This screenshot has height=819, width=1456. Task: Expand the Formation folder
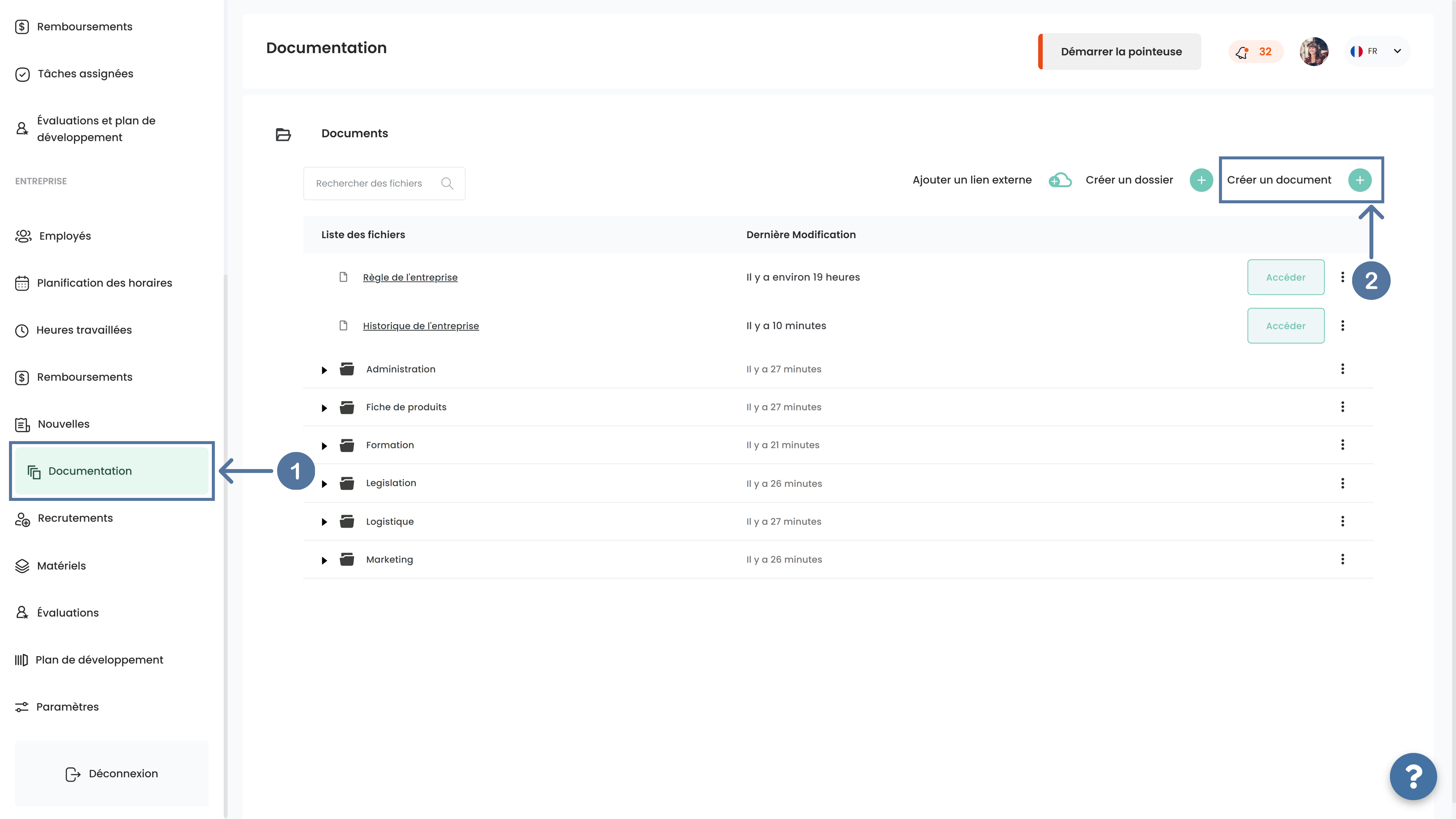324,446
